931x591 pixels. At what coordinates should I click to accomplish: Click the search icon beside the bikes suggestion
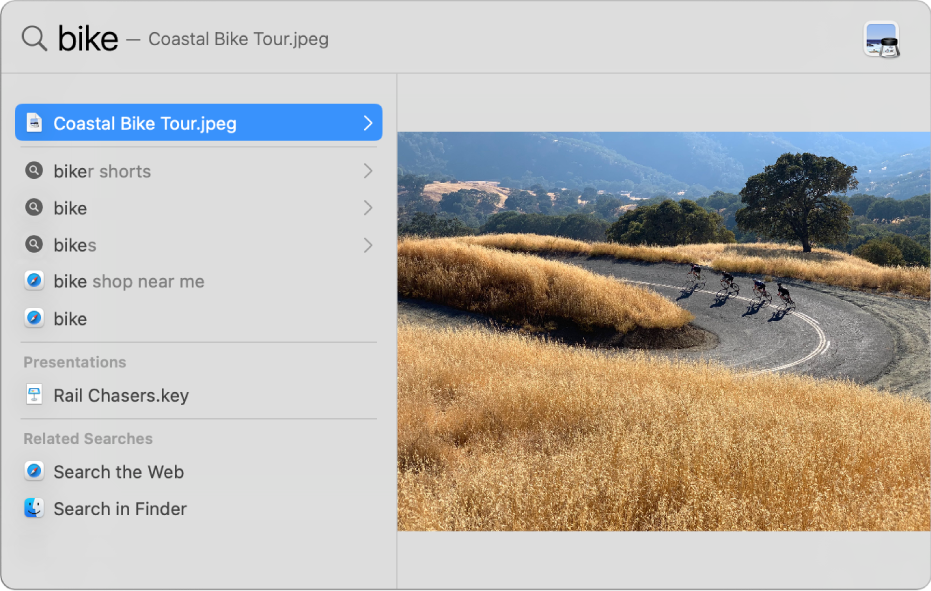click(34, 245)
